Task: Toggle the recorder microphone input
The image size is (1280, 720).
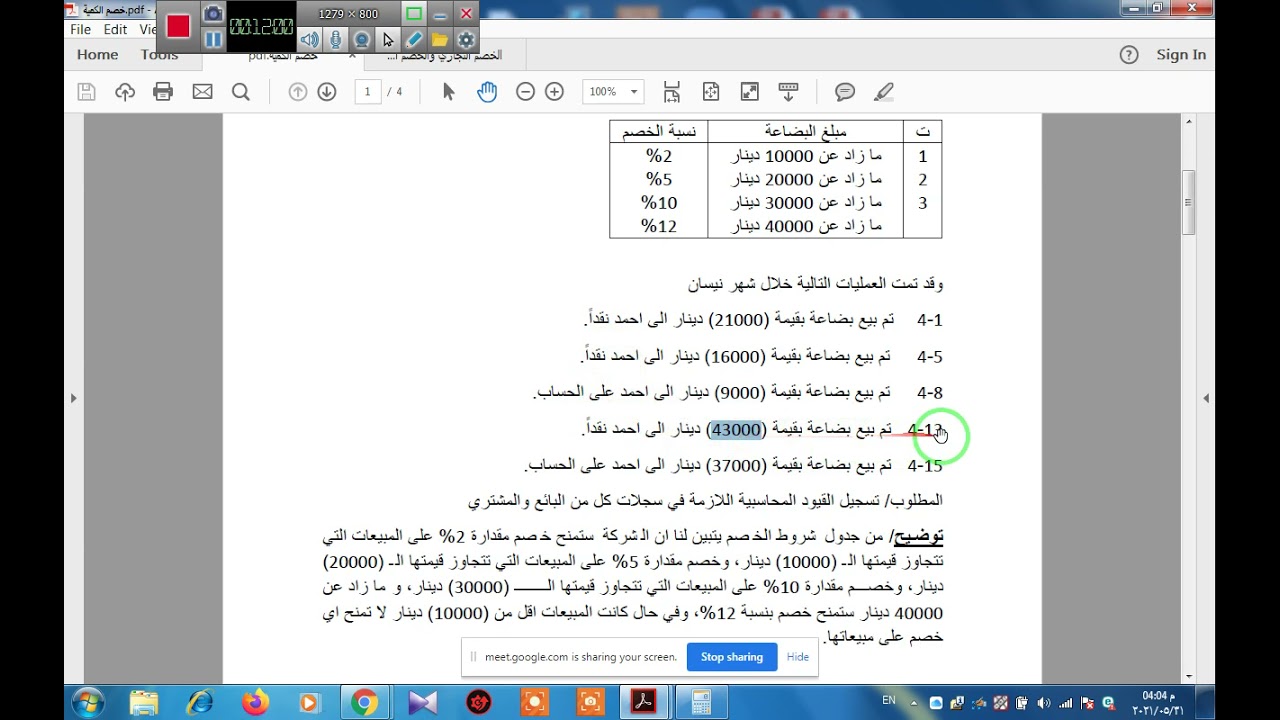Action: [336, 40]
